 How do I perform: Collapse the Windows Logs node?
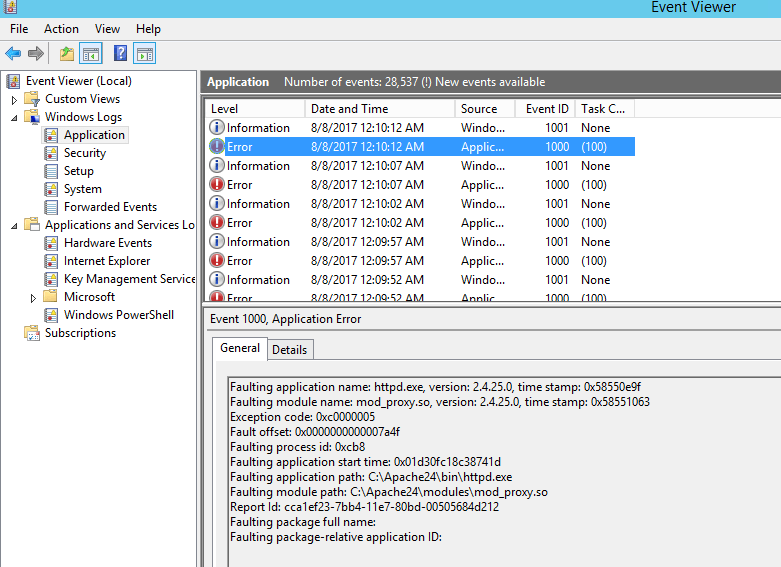click(x=14, y=117)
